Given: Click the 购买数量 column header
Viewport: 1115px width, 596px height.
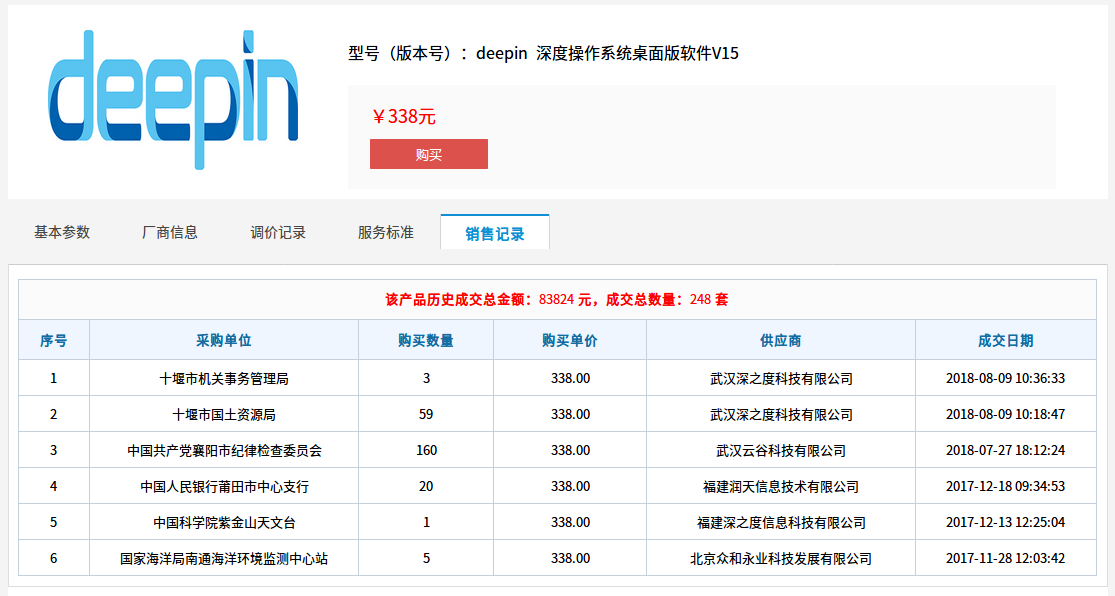Looking at the screenshot, I should [426, 341].
